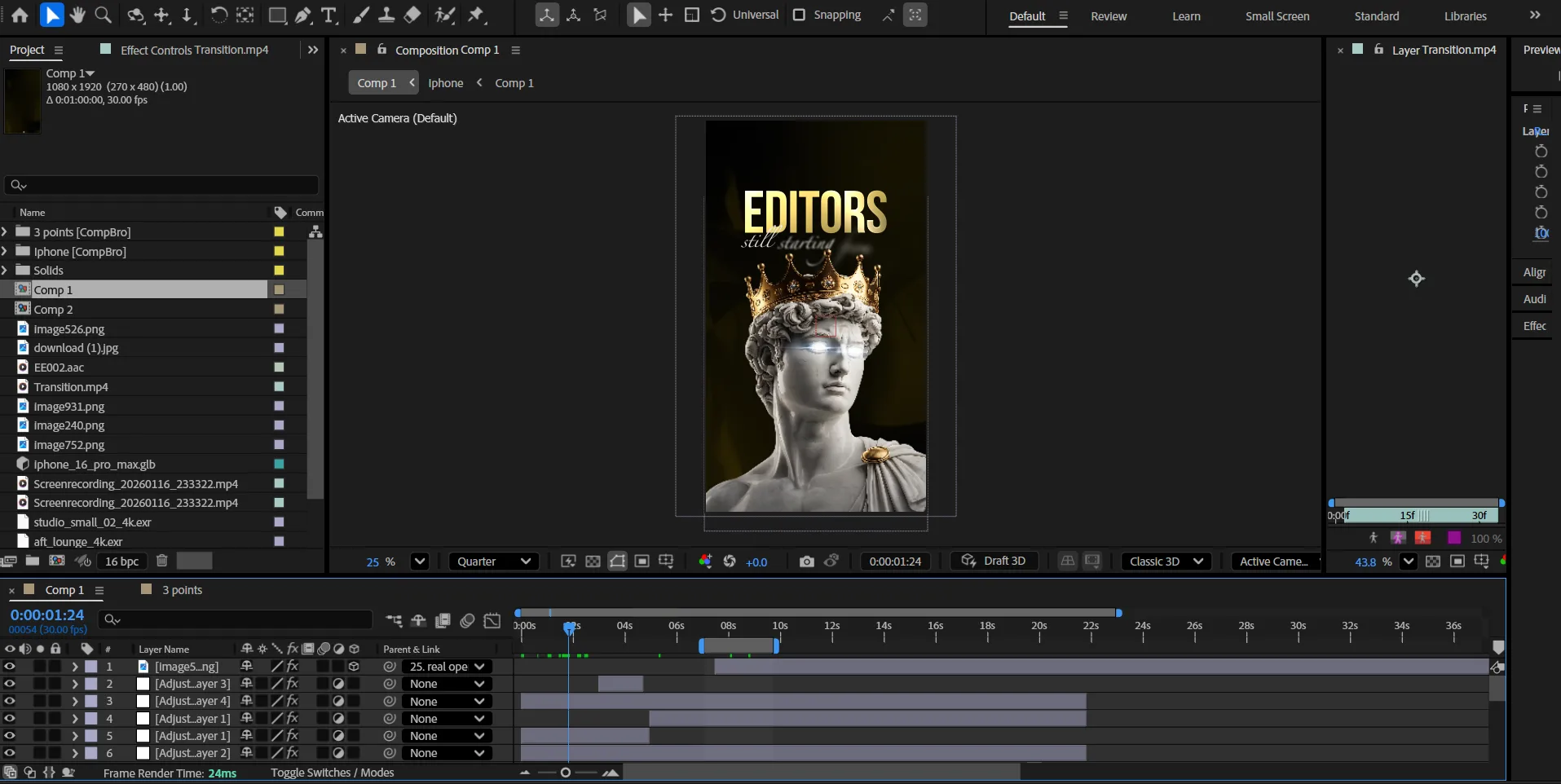The height and width of the screenshot is (784, 1561).
Task: Select the Zoom tool
Action: point(104,15)
